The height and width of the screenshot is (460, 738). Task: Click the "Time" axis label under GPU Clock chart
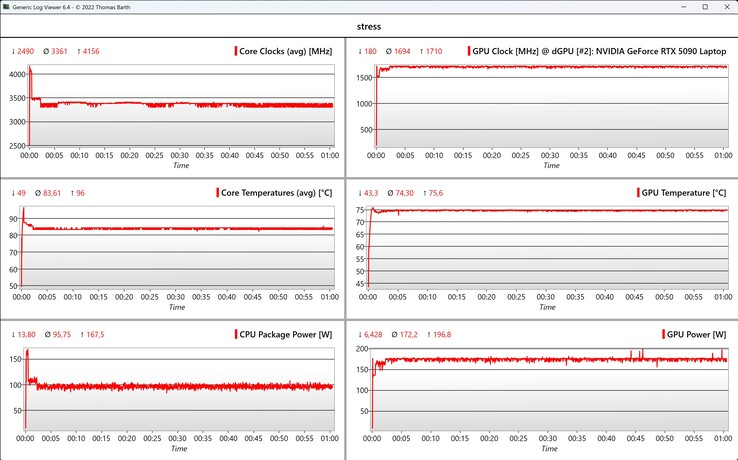(x=552, y=165)
